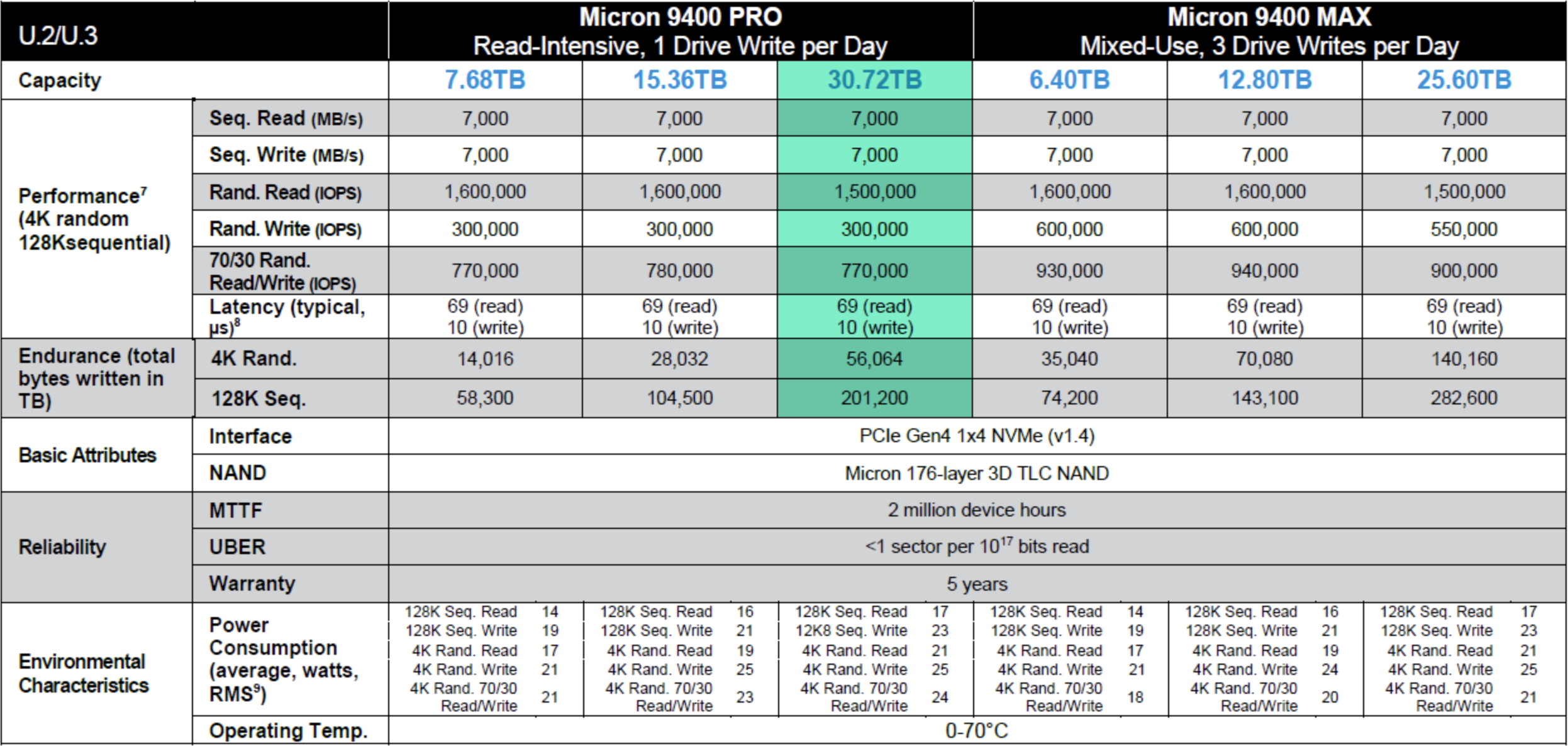
Task: Click the Power Consumption row label
Action: pyautogui.click(x=284, y=660)
